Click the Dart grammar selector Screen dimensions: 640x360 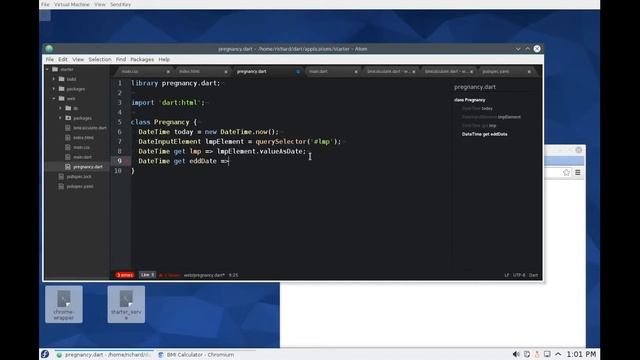point(534,276)
